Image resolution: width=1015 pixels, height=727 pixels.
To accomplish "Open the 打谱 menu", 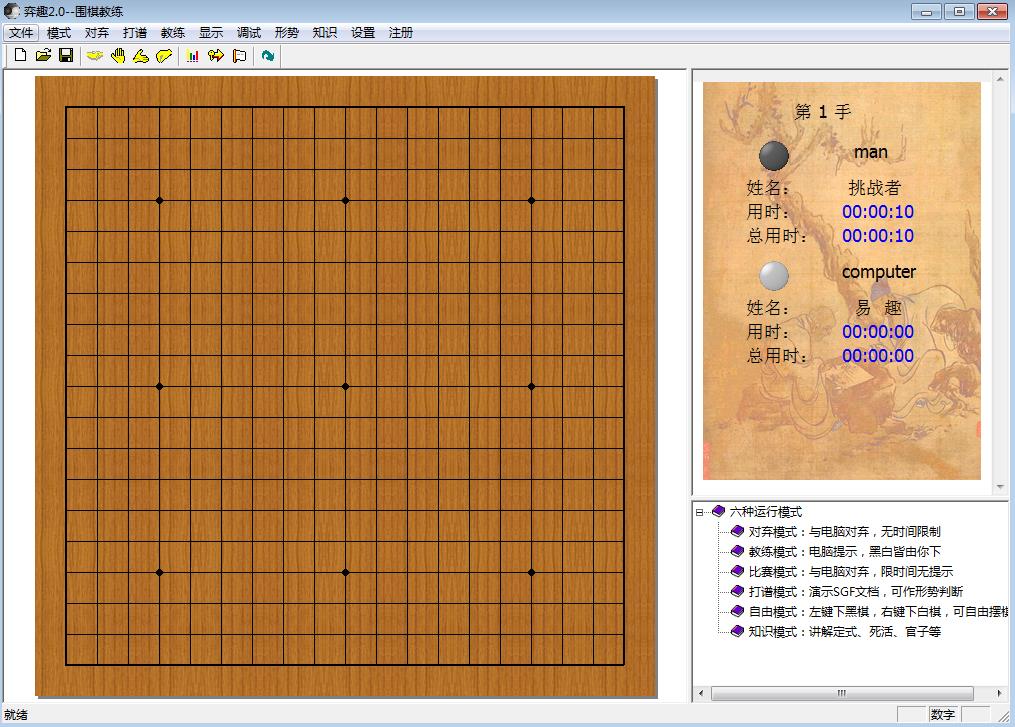I will click(x=134, y=32).
